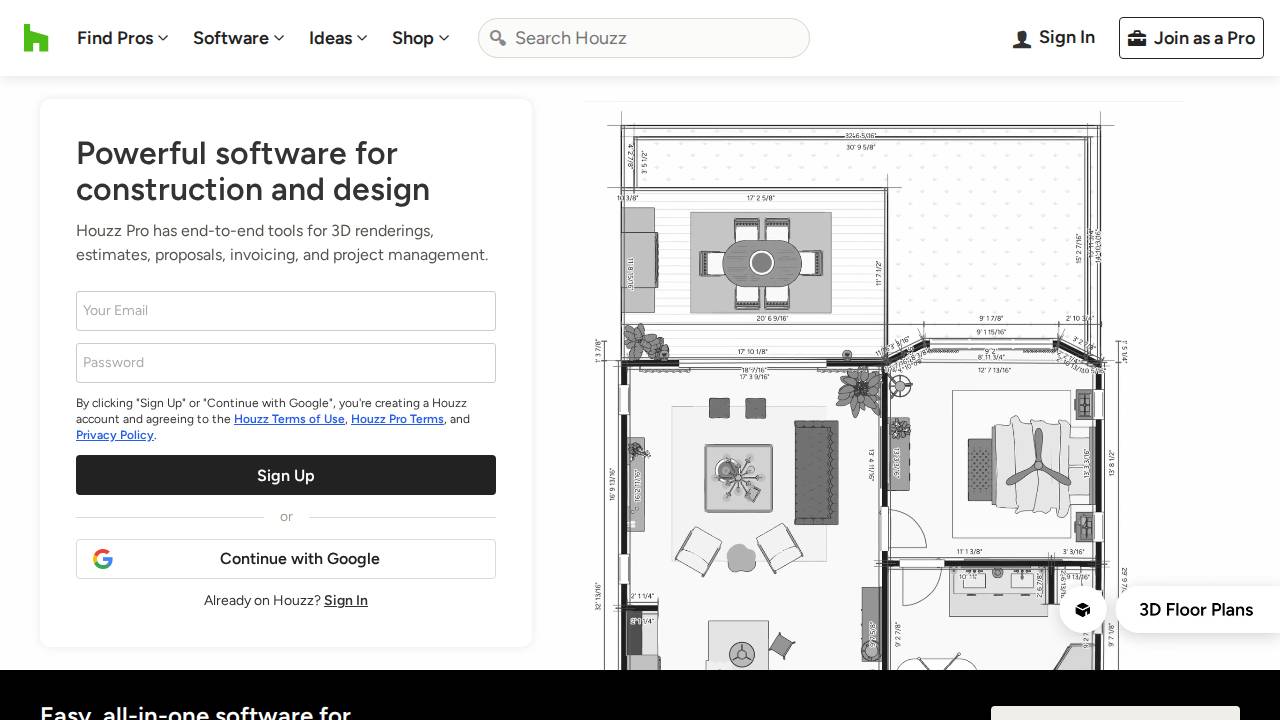This screenshot has height=720, width=1280.
Task: Click the 3D cube icon near Floor Plans
Action: tap(1083, 610)
